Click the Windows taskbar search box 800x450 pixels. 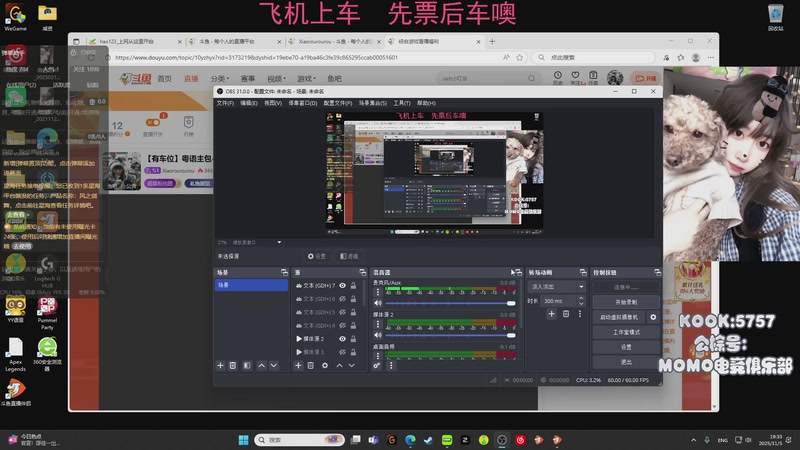pyautogui.click(x=299, y=440)
